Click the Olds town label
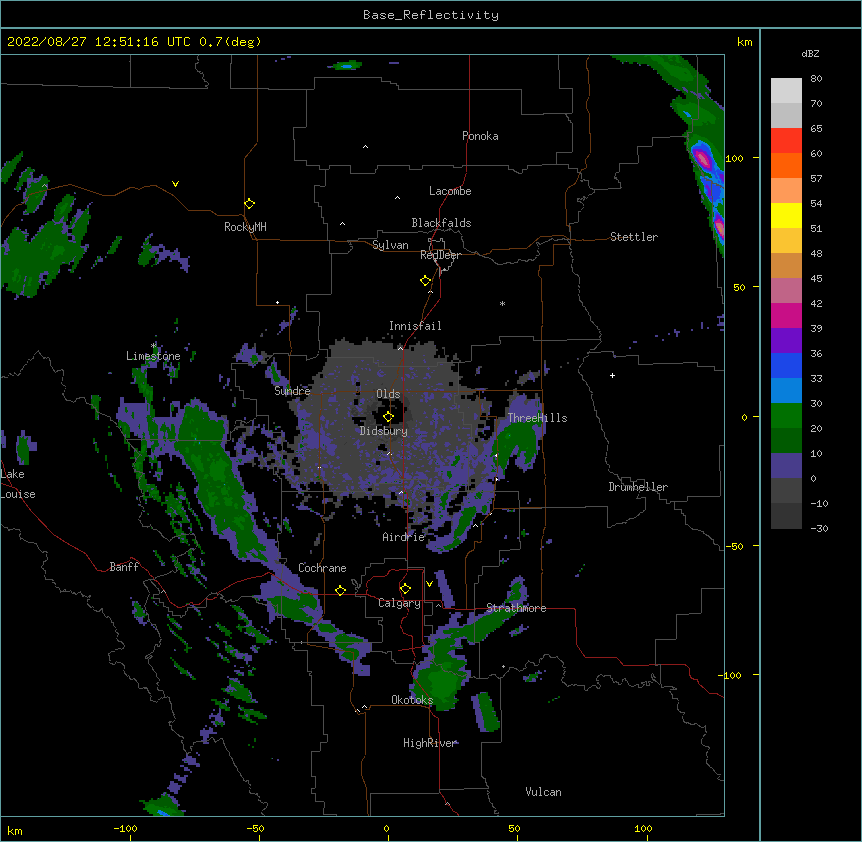Screen dimensions: 862x842 388,394
